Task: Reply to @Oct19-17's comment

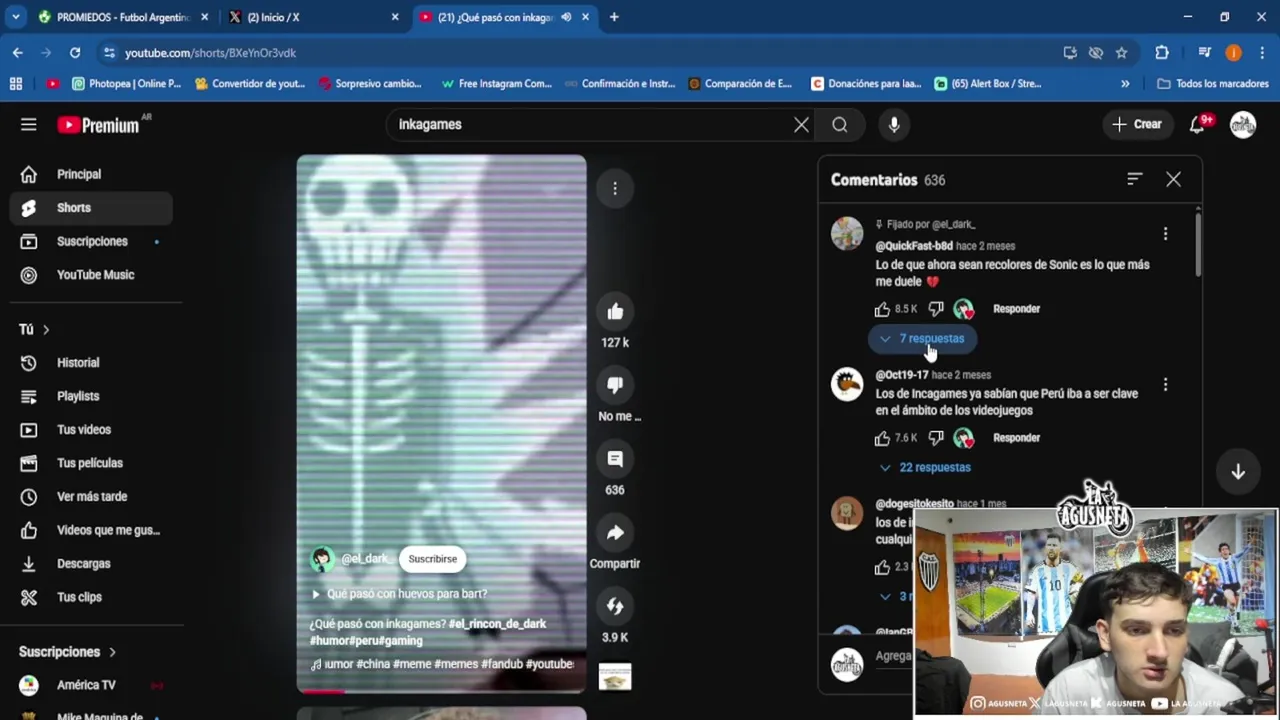Action: click(1016, 438)
